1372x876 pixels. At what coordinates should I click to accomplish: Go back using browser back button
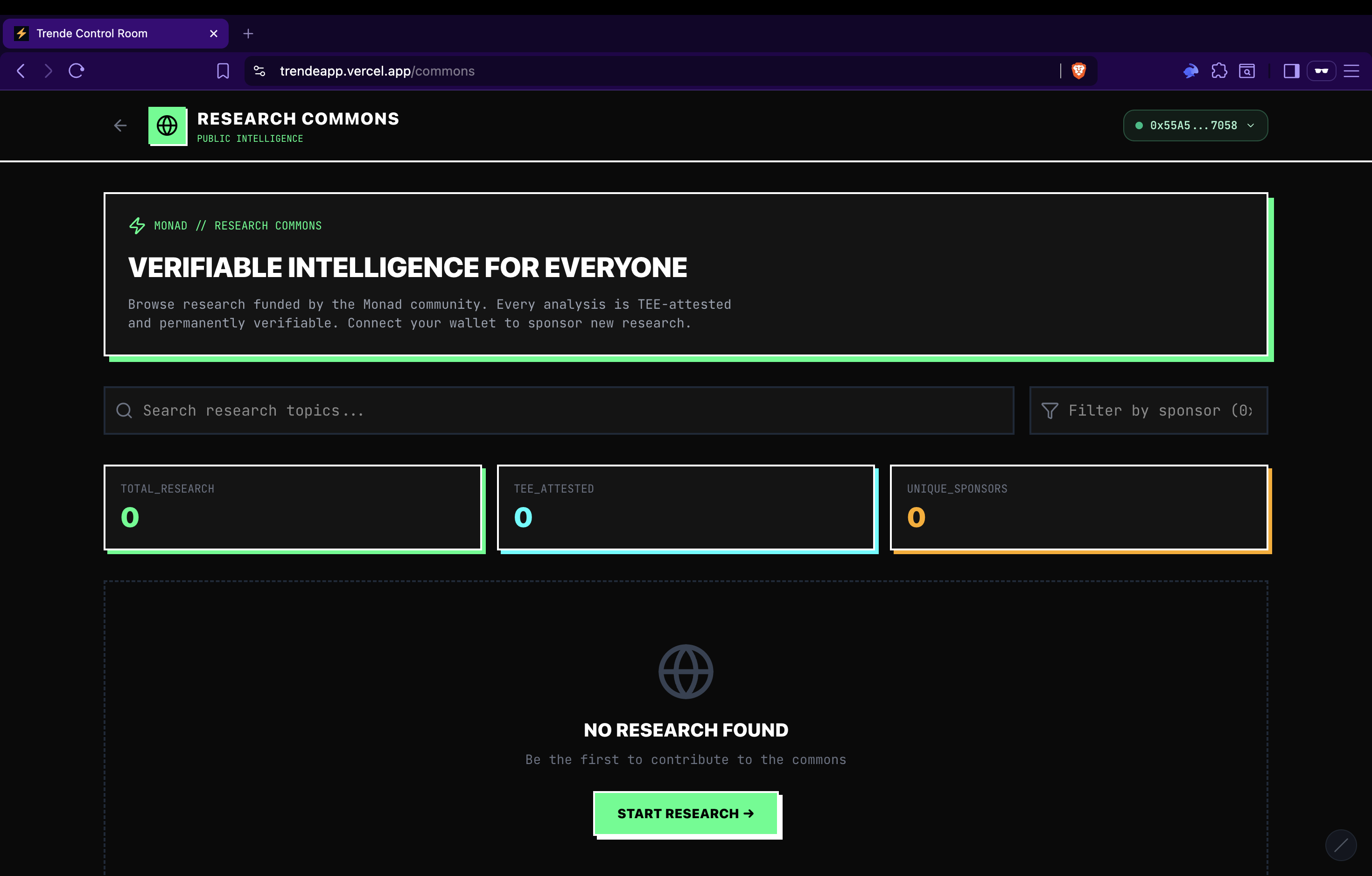pyautogui.click(x=21, y=70)
